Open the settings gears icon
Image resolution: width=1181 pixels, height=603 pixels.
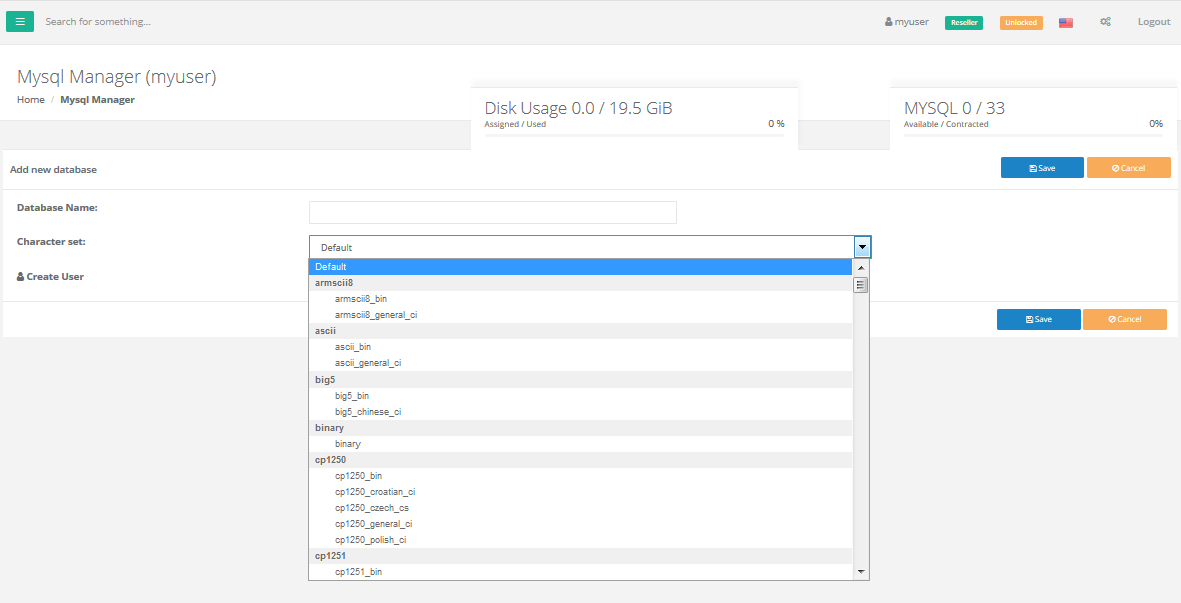tap(1105, 22)
